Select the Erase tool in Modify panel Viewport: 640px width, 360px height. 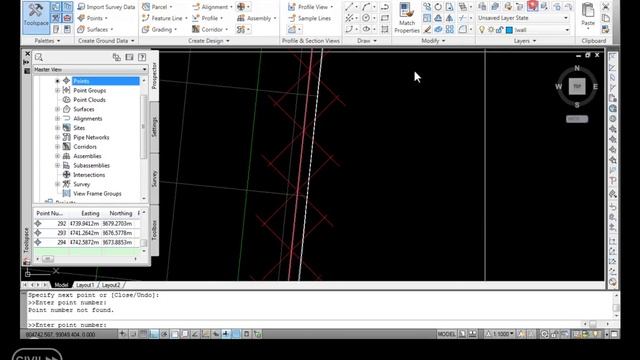click(x=427, y=29)
